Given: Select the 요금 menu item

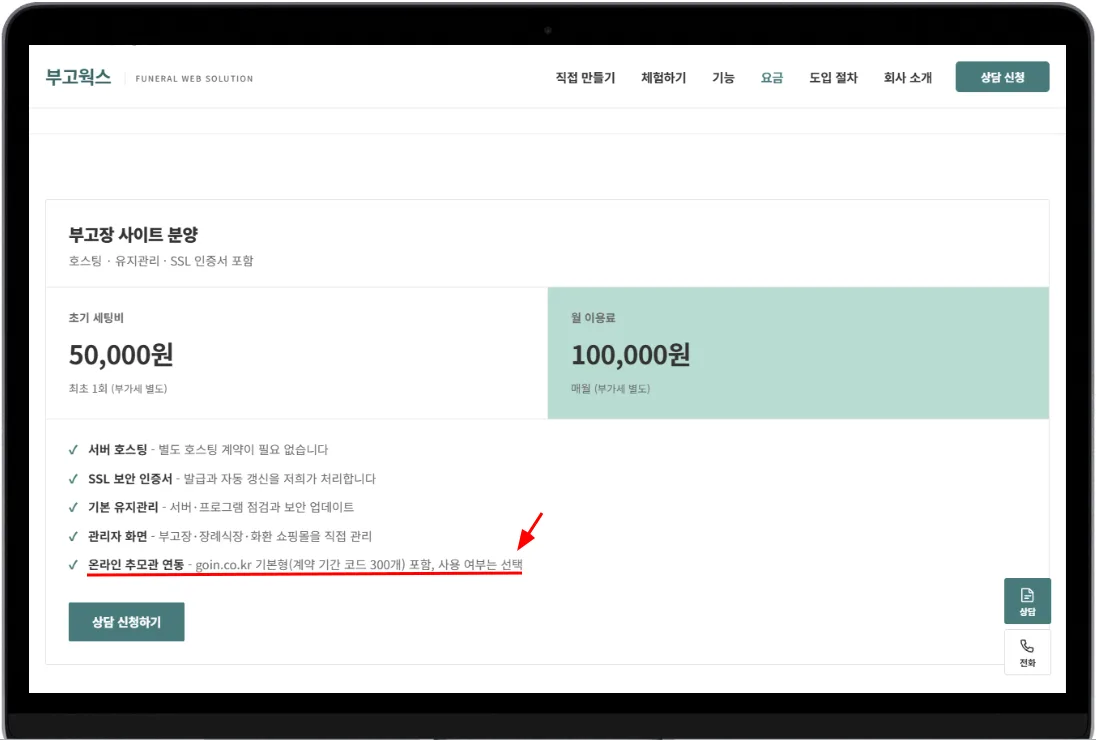Looking at the screenshot, I should pos(772,78).
